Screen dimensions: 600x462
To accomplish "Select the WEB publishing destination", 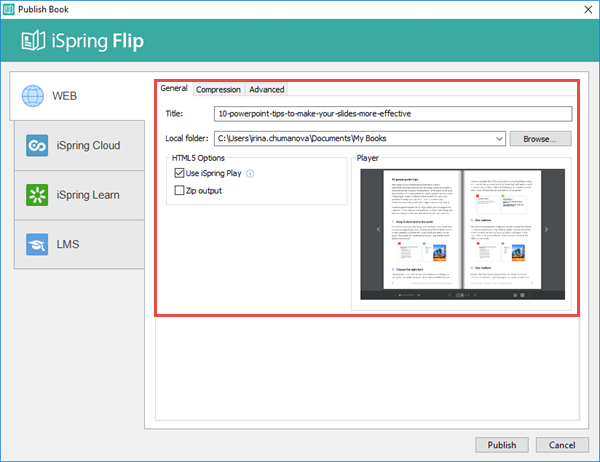I will coord(77,96).
